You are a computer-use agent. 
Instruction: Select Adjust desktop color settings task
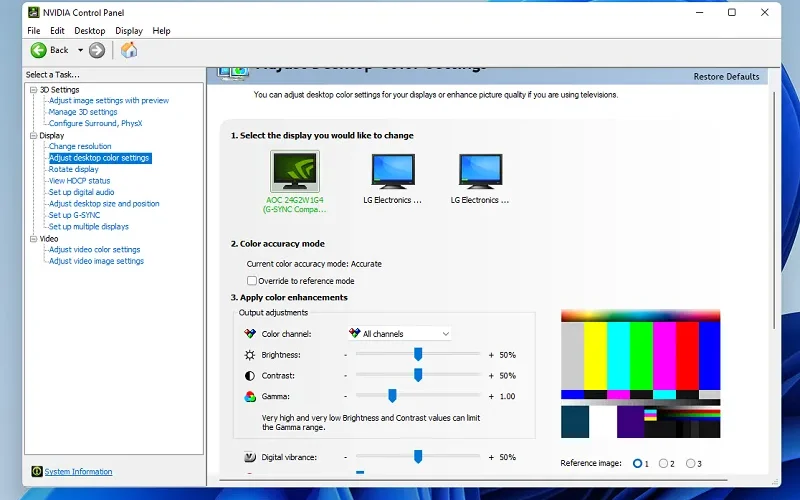[x=99, y=158]
